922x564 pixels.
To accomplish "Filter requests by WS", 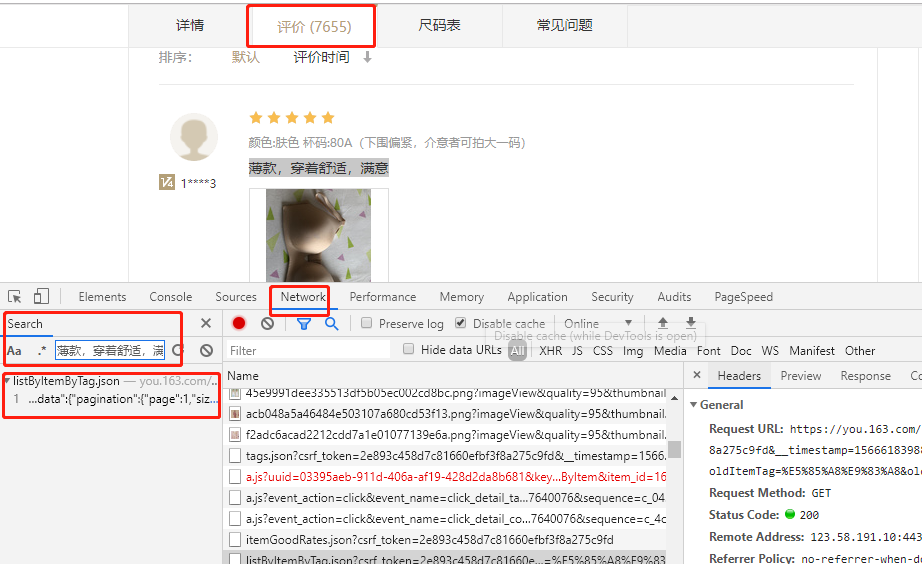I will point(770,351).
